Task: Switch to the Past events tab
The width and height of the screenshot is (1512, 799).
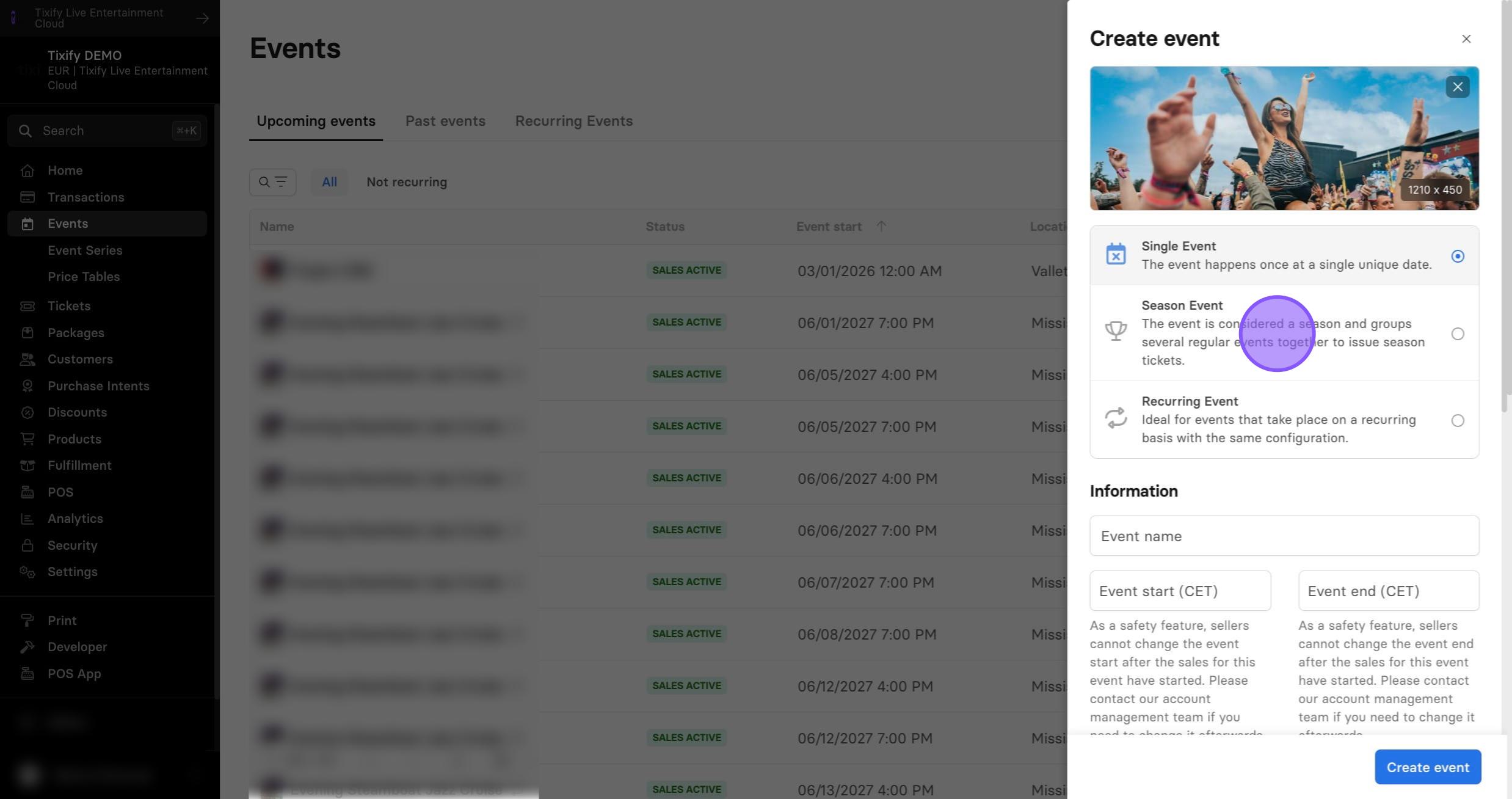Action: tap(445, 121)
